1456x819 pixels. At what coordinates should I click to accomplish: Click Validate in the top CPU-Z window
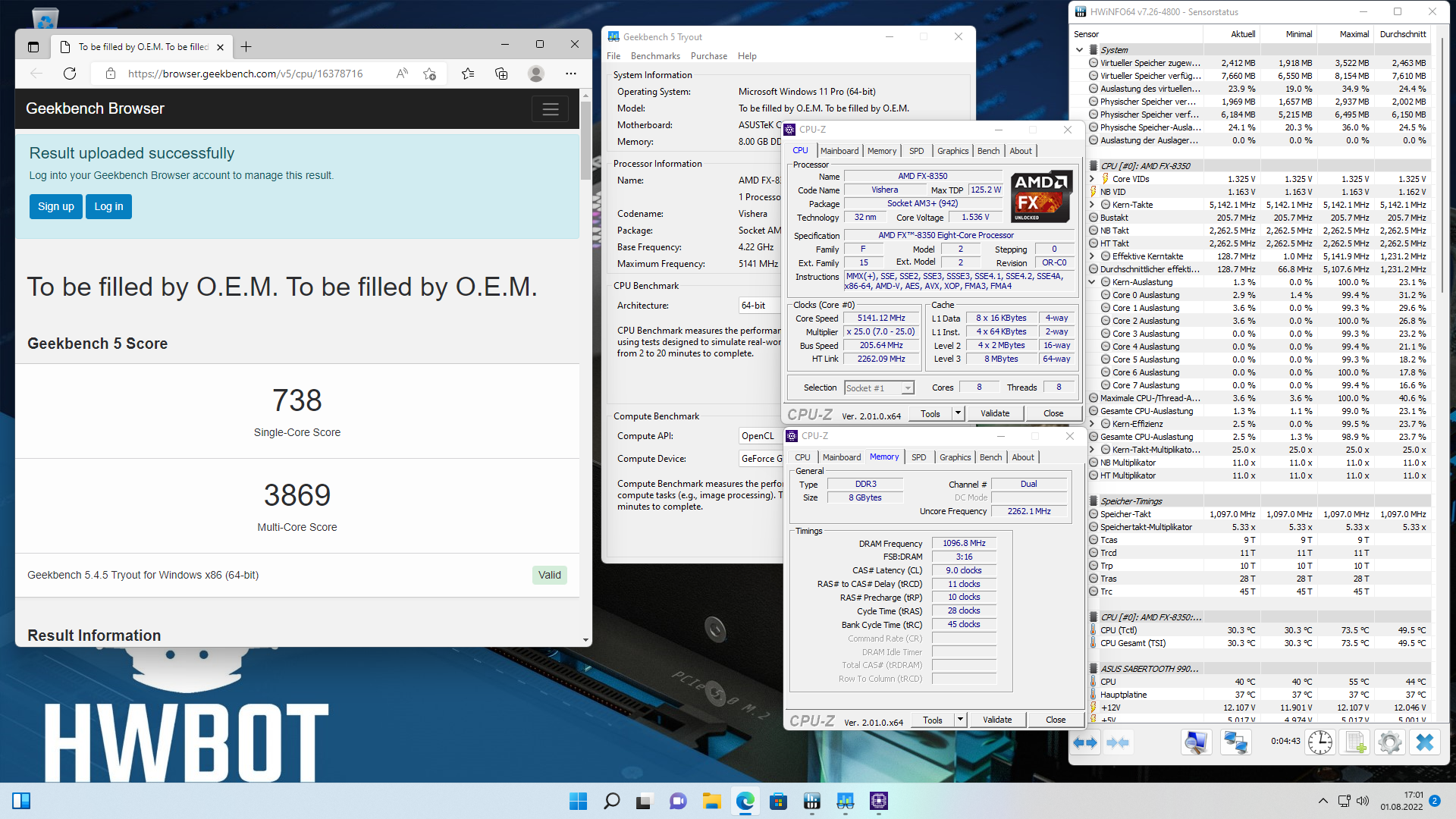995,413
